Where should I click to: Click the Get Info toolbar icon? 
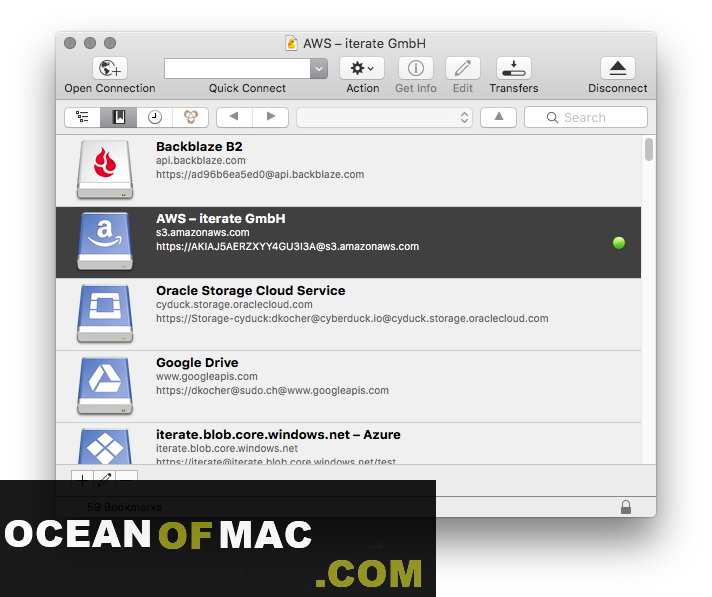coord(415,68)
